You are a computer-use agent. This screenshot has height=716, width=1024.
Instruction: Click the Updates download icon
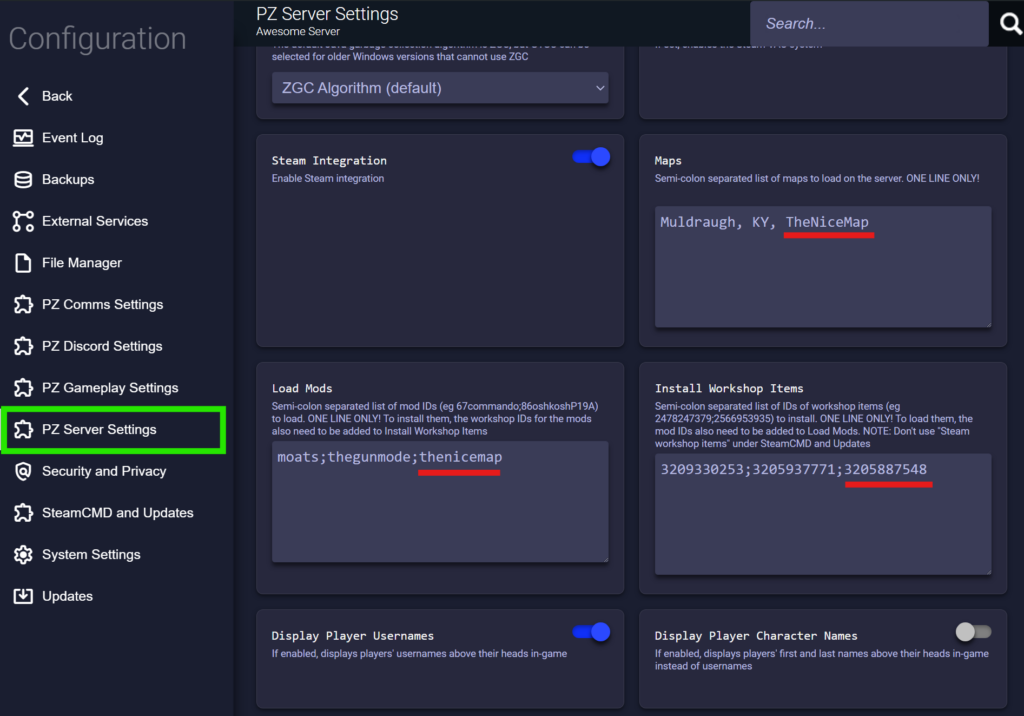pyautogui.click(x=23, y=596)
